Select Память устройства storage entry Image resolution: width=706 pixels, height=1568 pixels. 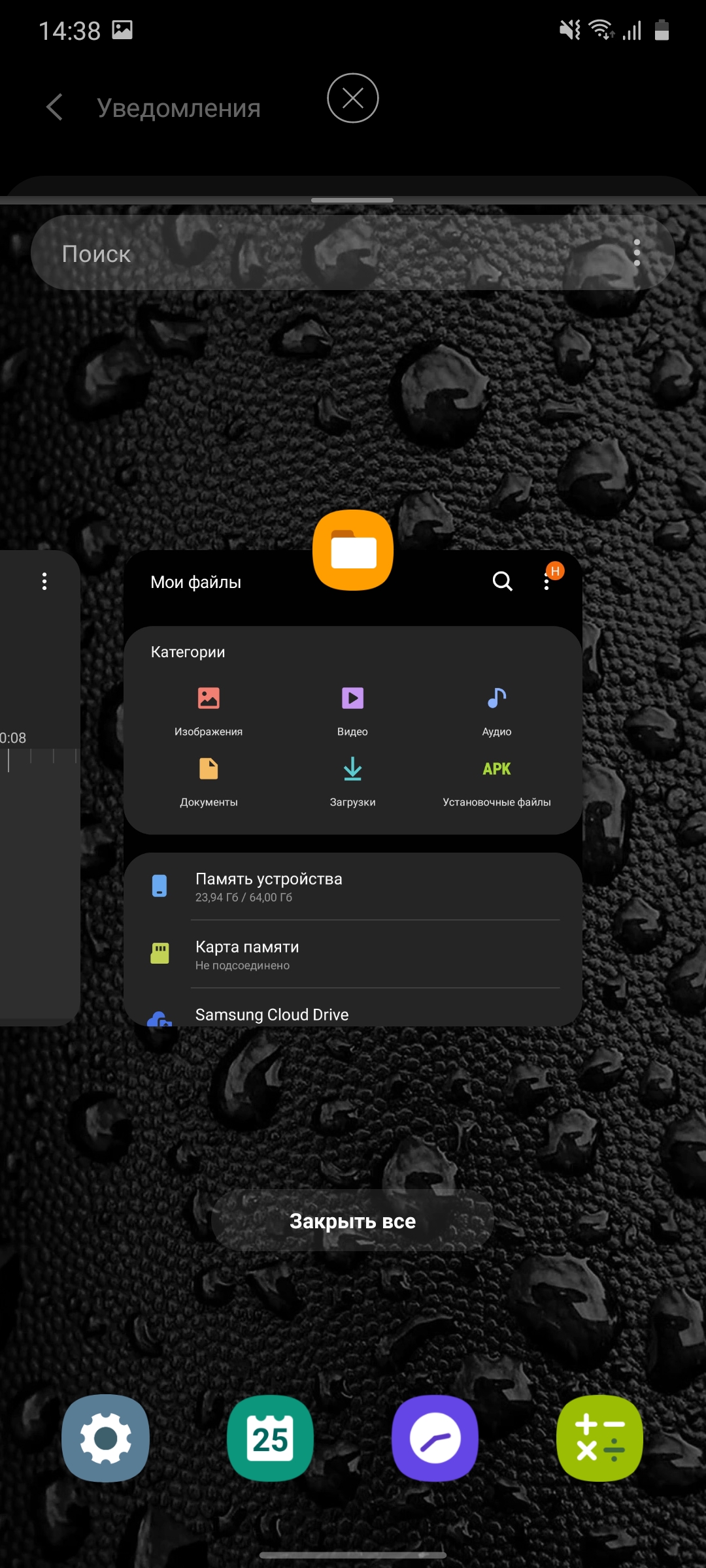coord(353,887)
